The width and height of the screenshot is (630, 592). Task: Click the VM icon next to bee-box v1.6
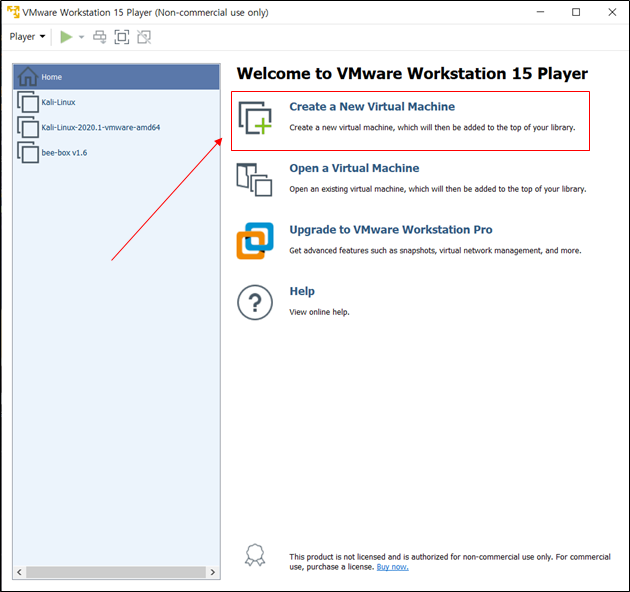(x=28, y=152)
